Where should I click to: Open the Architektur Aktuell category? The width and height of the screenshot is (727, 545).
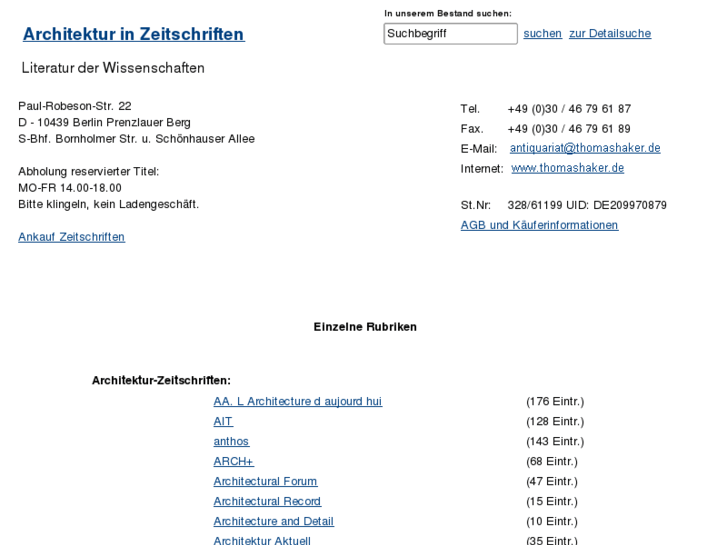point(262,540)
